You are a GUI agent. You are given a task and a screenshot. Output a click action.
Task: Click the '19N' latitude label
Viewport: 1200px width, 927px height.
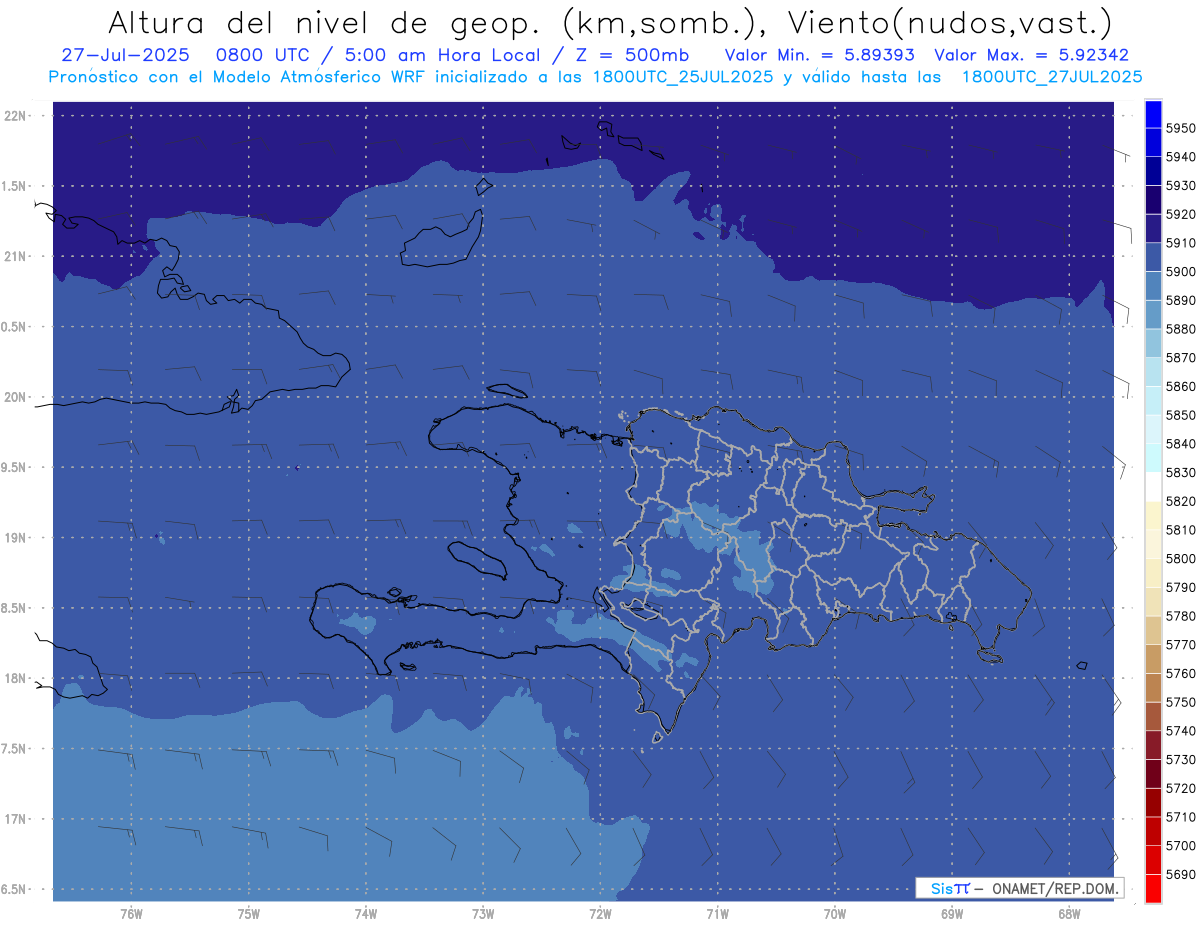[x=17, y=537]
